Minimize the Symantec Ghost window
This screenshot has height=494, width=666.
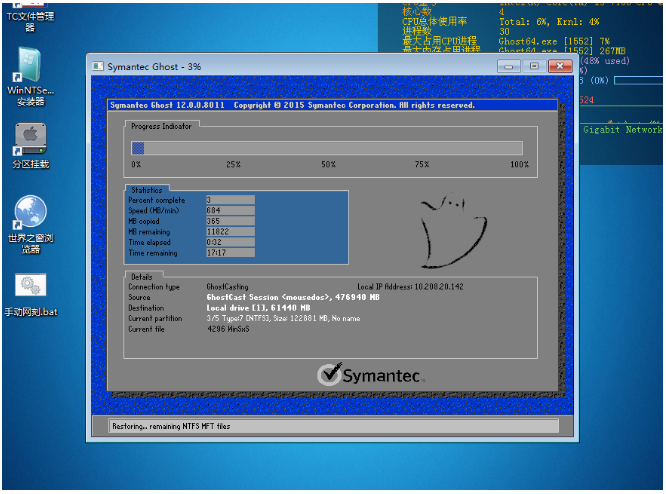coord(508,66)
